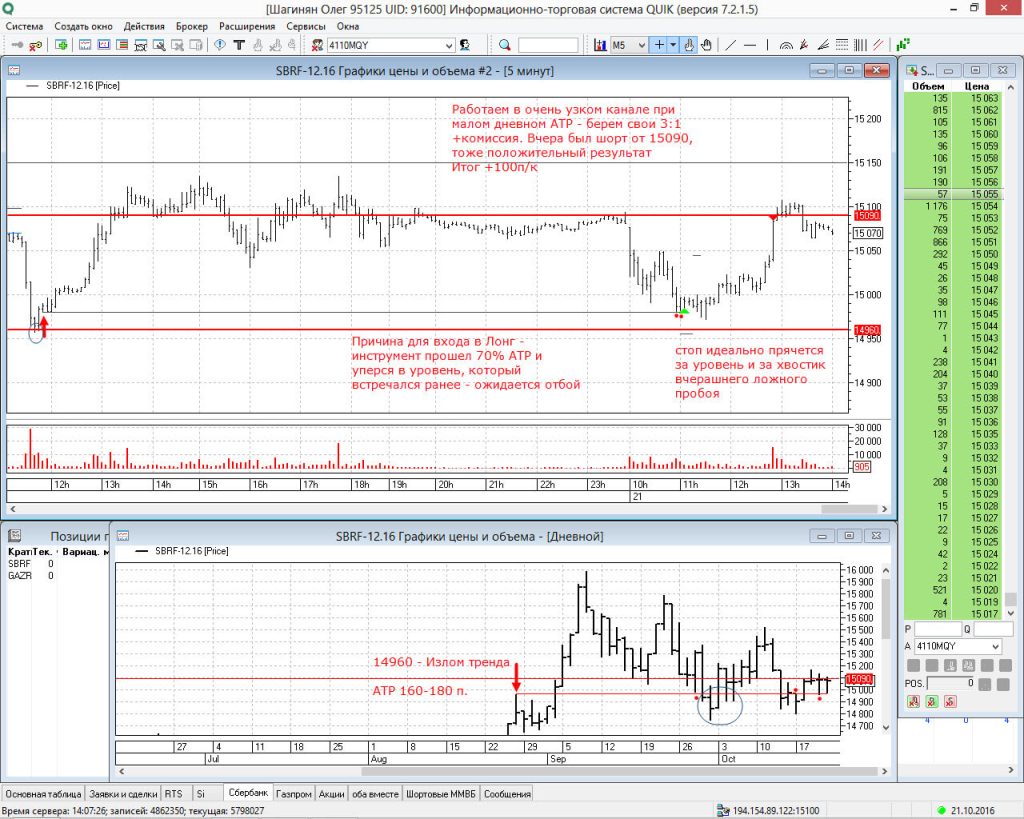Open the Брокер menu

click(x=191, y=26)
